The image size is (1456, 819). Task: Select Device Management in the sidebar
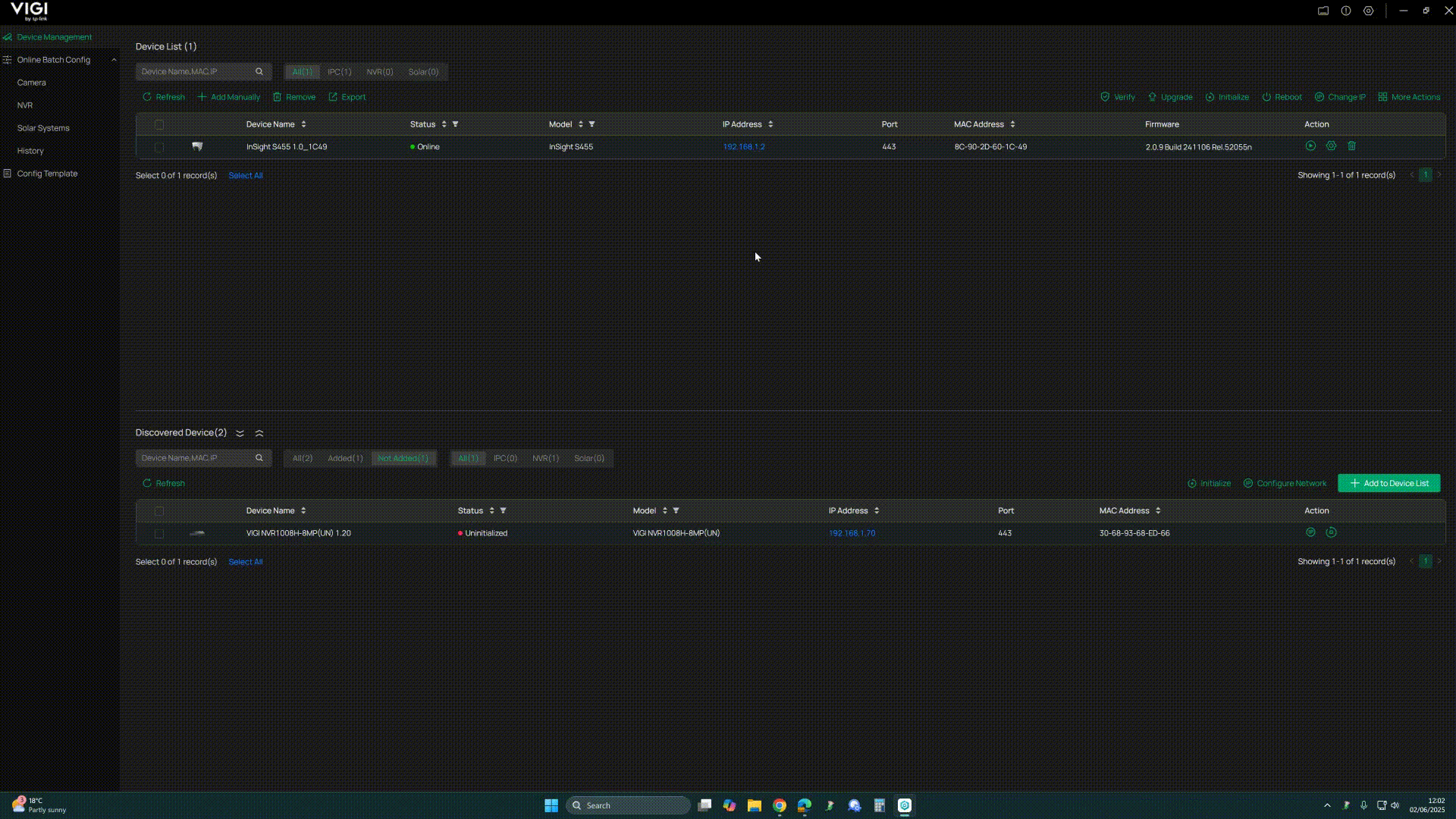[53, 36]
